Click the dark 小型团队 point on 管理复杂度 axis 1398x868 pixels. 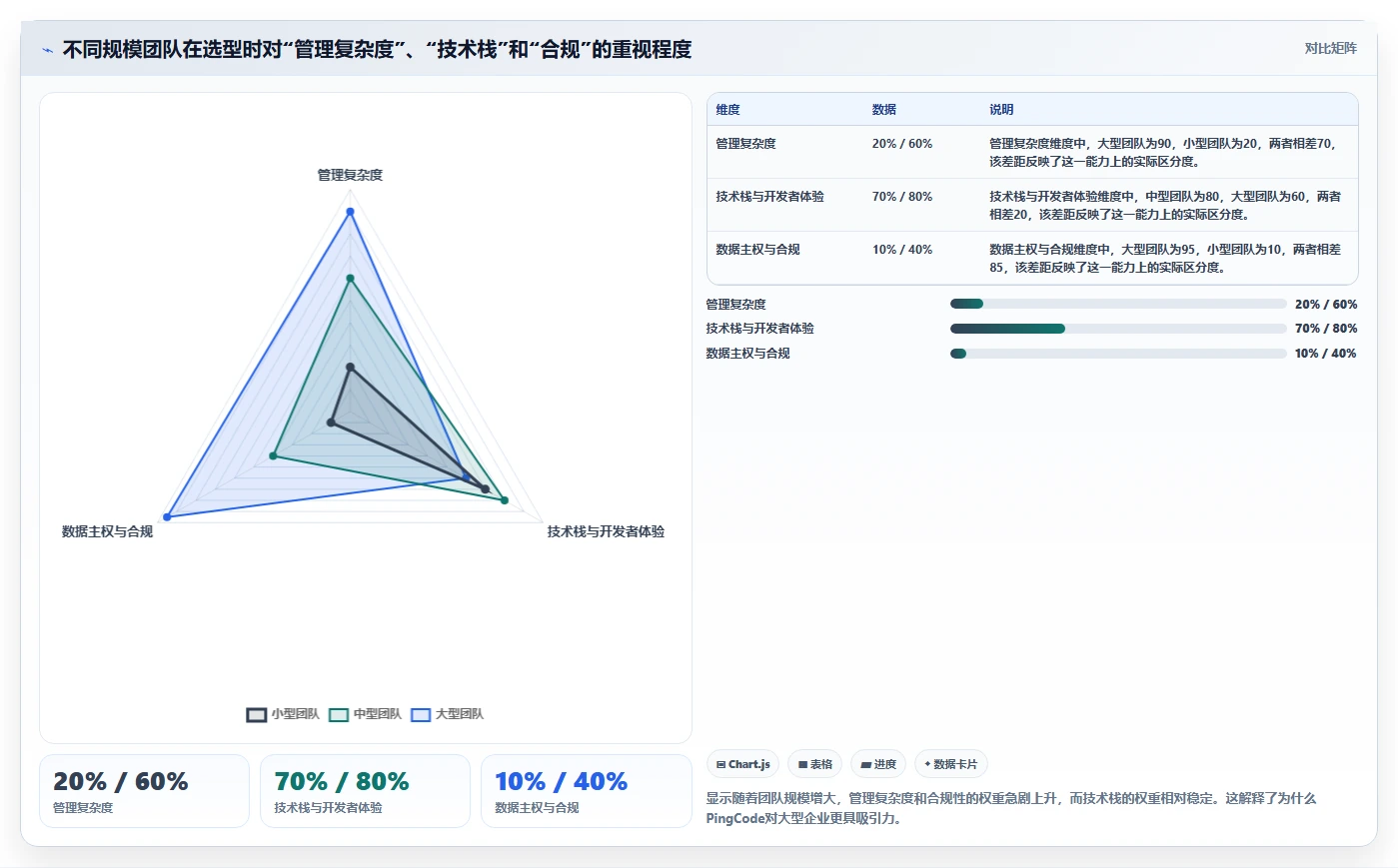click(x=350, y=368)
